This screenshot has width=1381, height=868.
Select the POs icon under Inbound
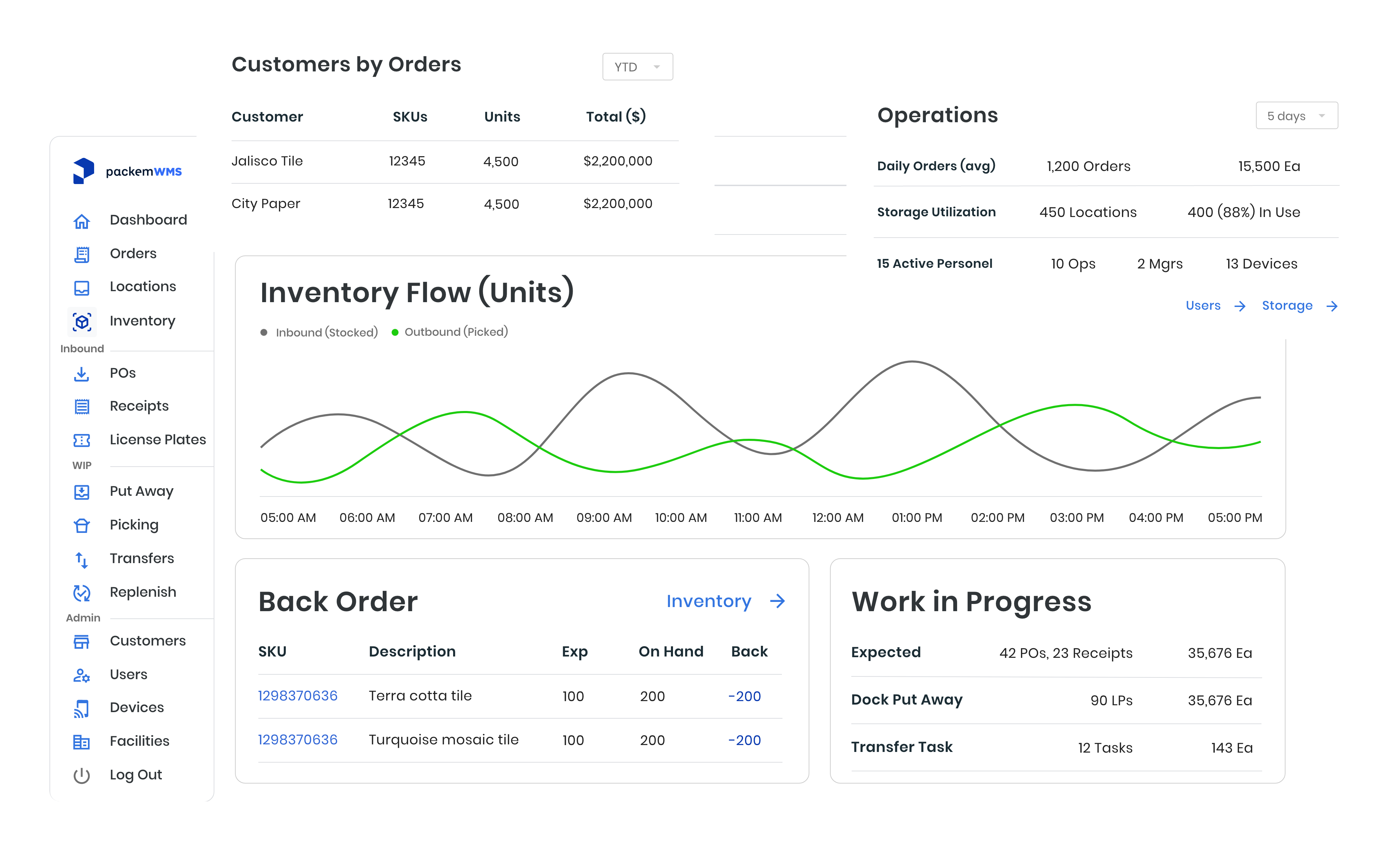click(x=81, y=373)
